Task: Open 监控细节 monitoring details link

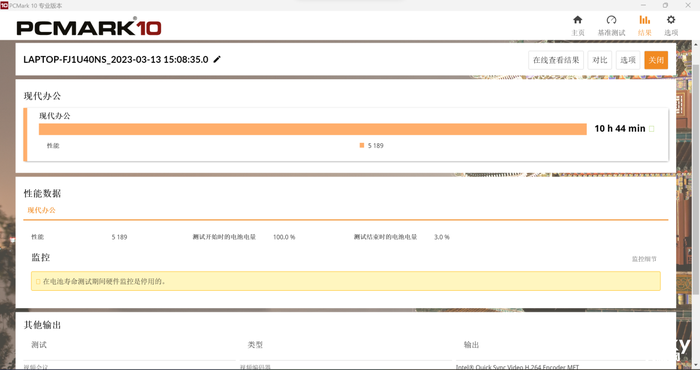Action: tap(644, 259)
